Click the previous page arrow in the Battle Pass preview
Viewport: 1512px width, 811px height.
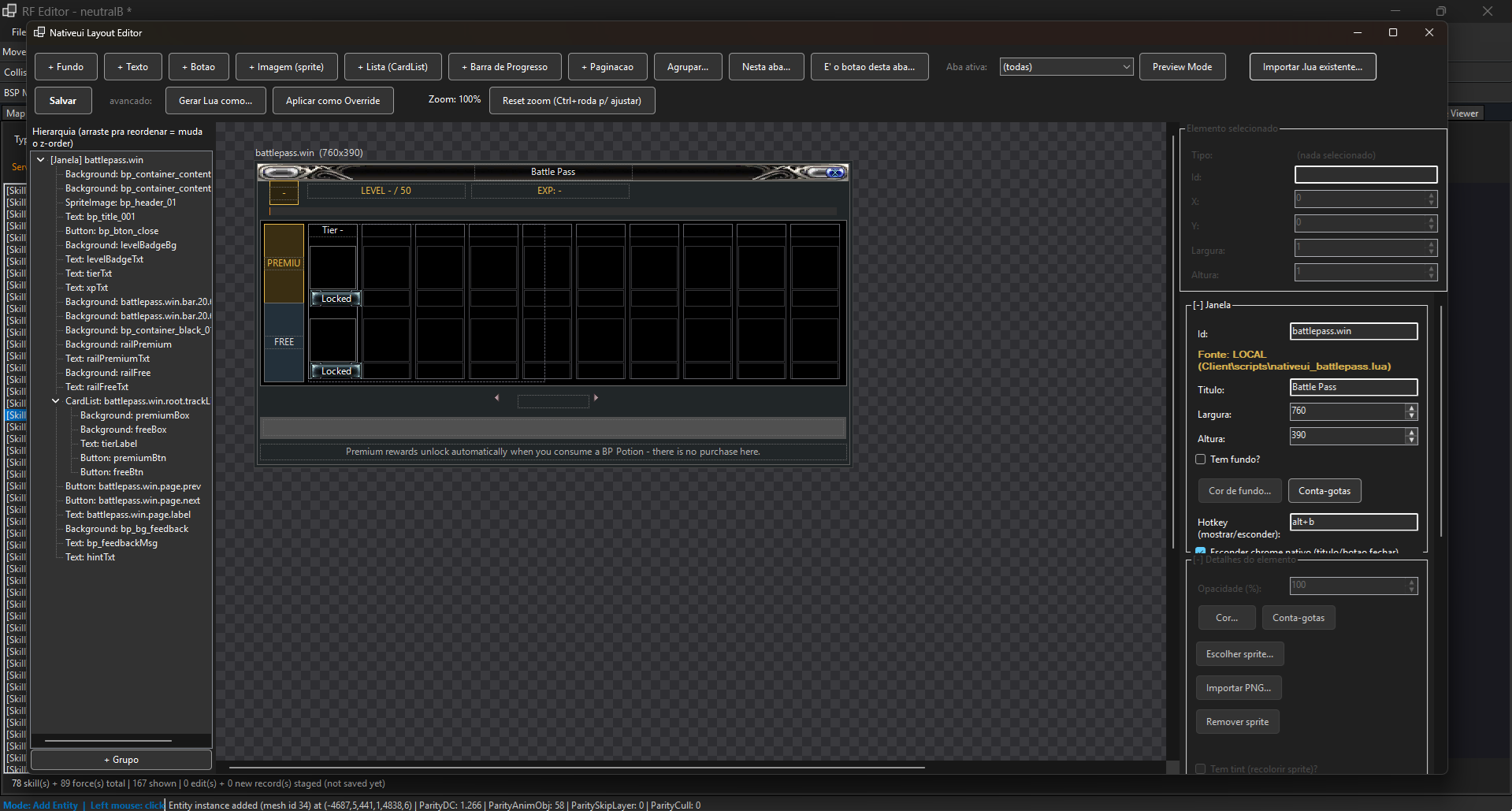(497, 398)
